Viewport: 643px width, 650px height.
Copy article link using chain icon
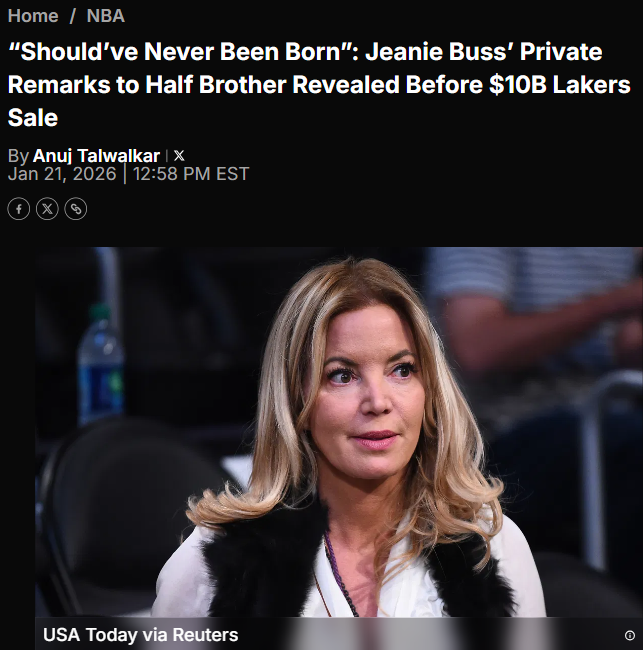(76, 209)
